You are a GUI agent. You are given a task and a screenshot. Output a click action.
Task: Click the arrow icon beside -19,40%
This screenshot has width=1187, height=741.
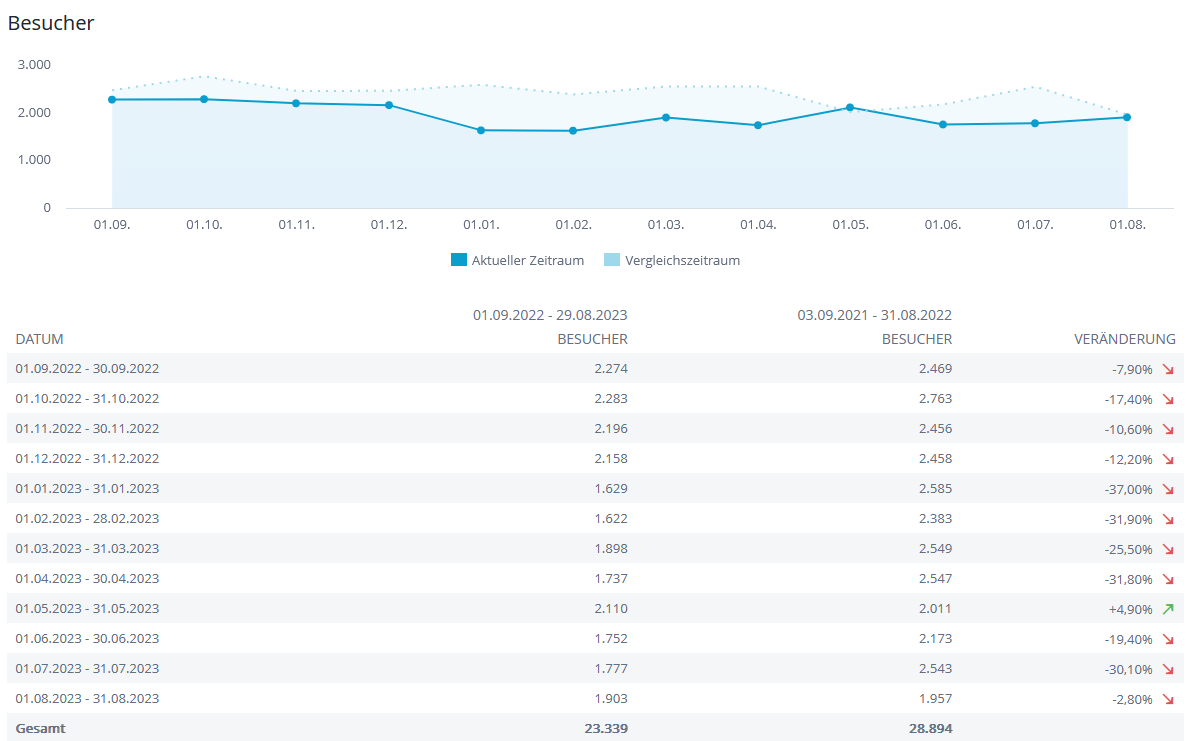click(1167, 639)
